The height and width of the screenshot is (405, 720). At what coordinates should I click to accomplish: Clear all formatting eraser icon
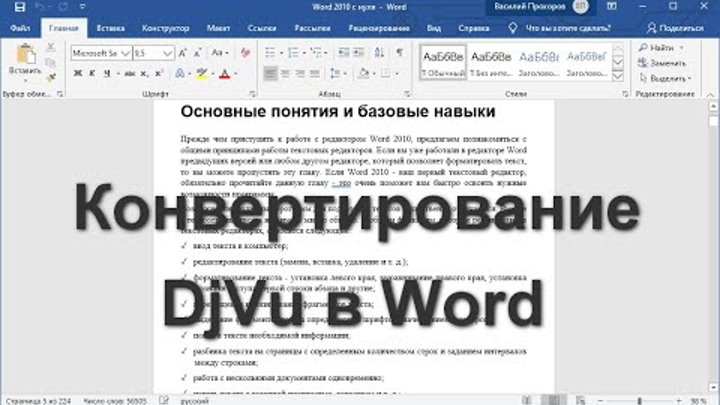click(x=245, y=53)
